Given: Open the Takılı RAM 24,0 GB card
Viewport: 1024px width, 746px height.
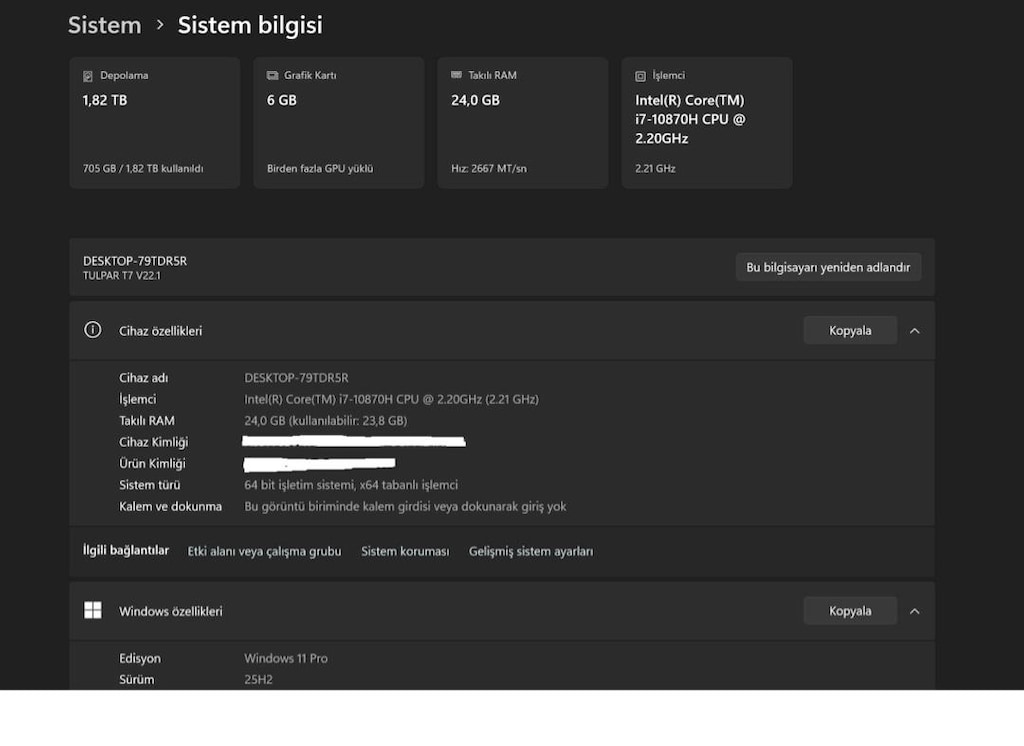Looking at the screenshot, I should [523, 123].
